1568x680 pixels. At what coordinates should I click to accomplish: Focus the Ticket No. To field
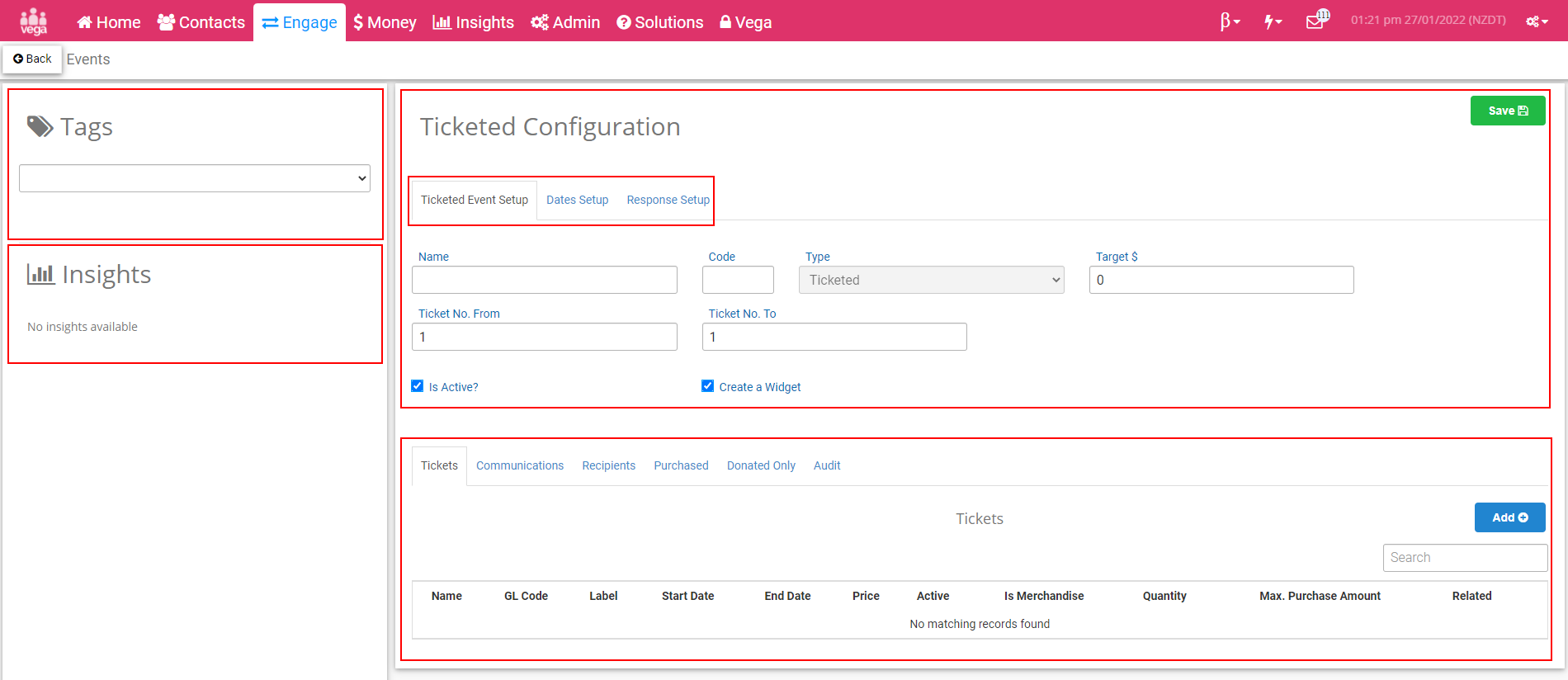[x=834, y=337]
